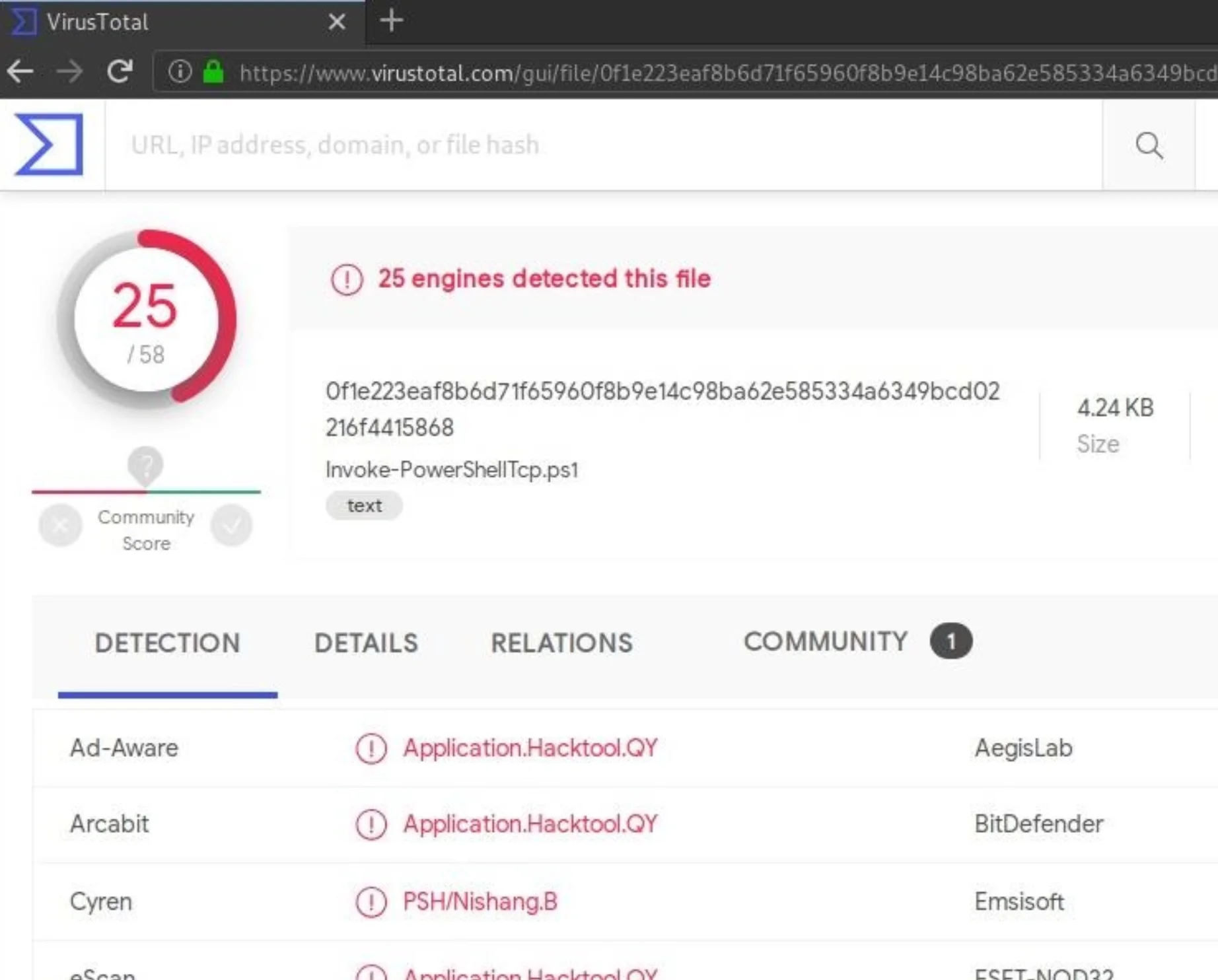Click the magnifier search icon
The height and width of the screenshot is (980, 1218).
coord(1149,145)
